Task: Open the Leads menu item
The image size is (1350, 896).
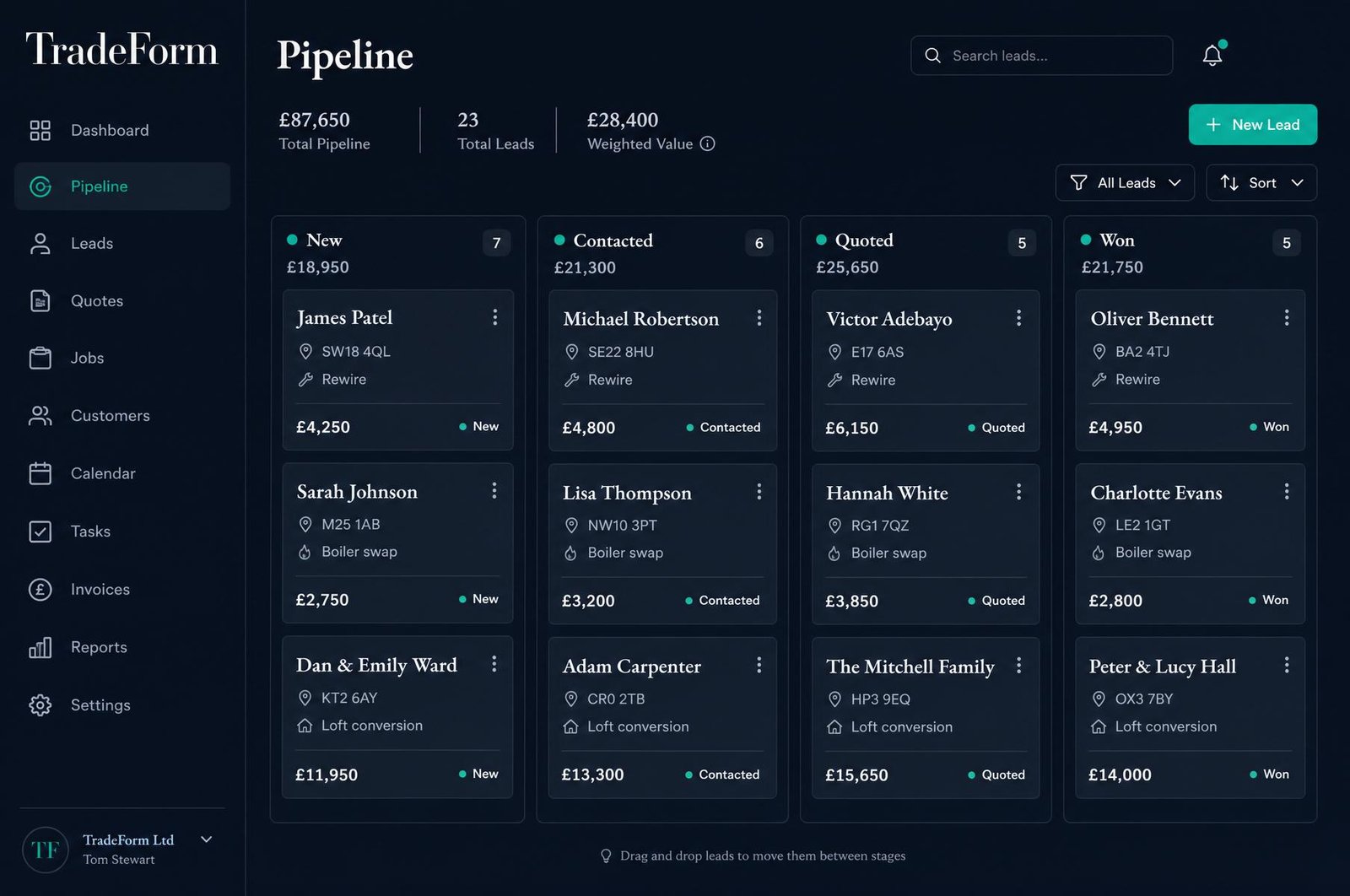Action: (x=122, y=244)
